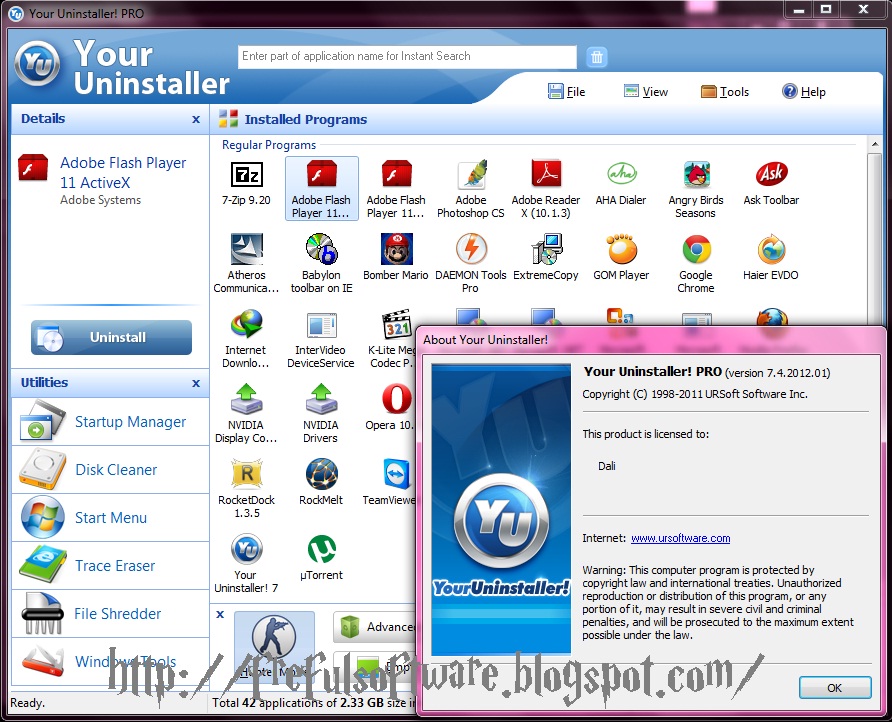Select Angry Birds Seasons icon

coord(696,174)
